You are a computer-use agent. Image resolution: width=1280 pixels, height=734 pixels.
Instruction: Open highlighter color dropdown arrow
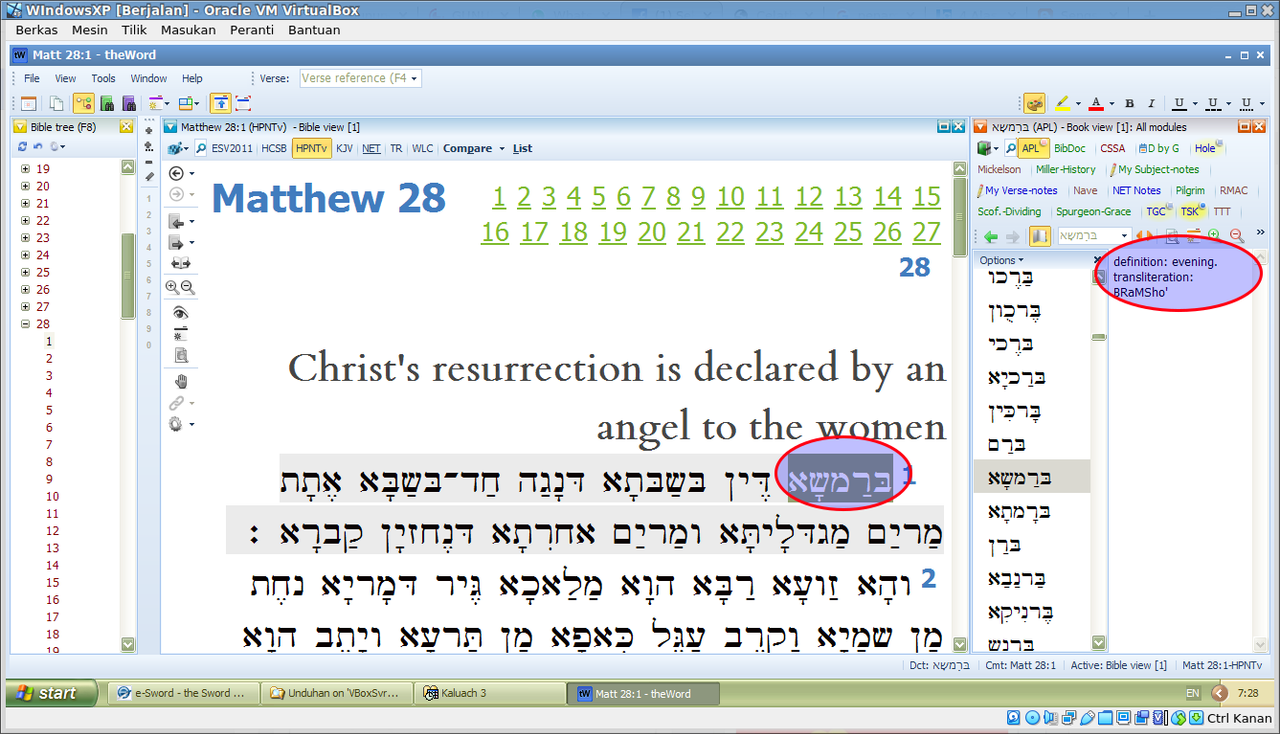(x=1078, y=103)
